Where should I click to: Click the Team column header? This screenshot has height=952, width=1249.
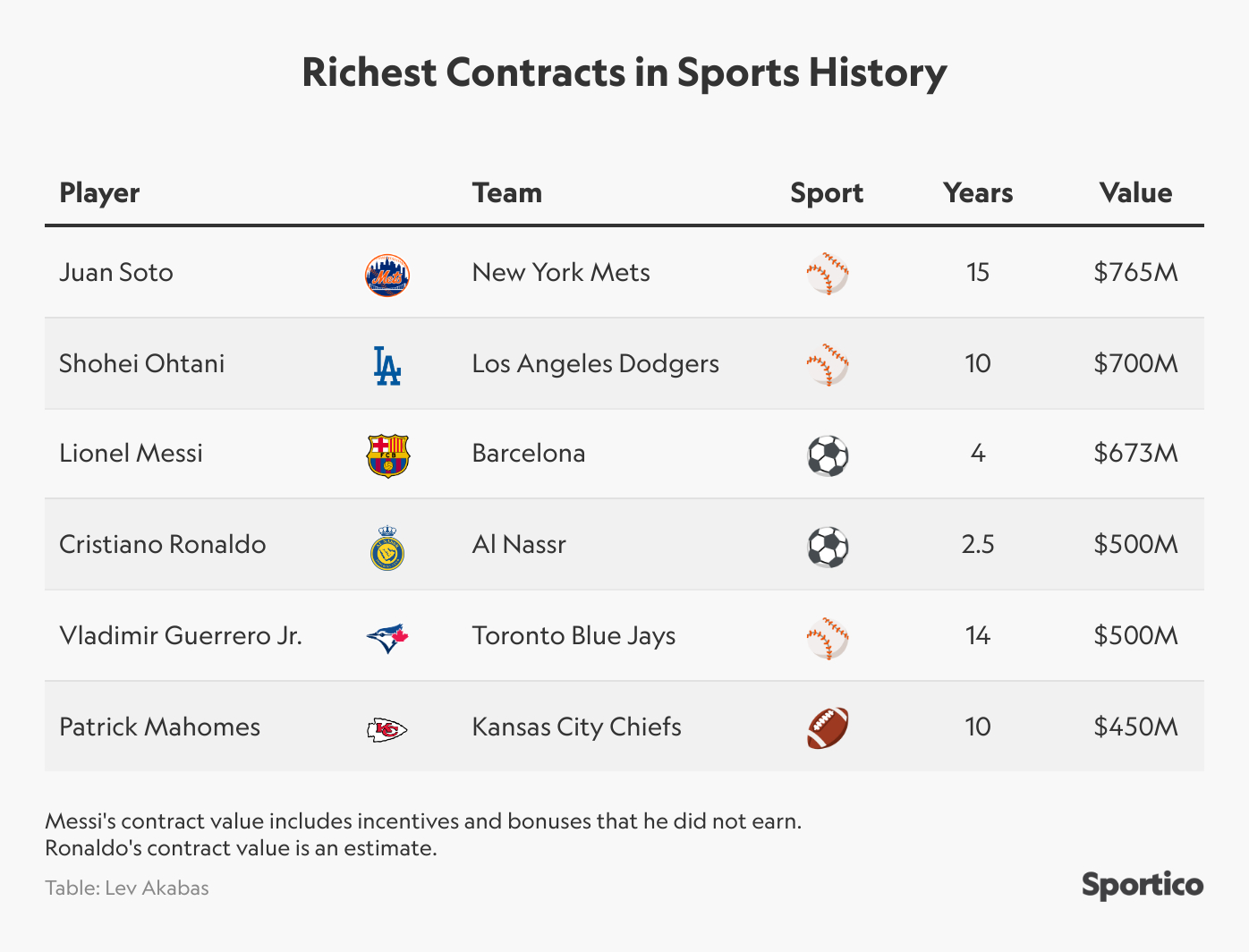tap(507, 193)
